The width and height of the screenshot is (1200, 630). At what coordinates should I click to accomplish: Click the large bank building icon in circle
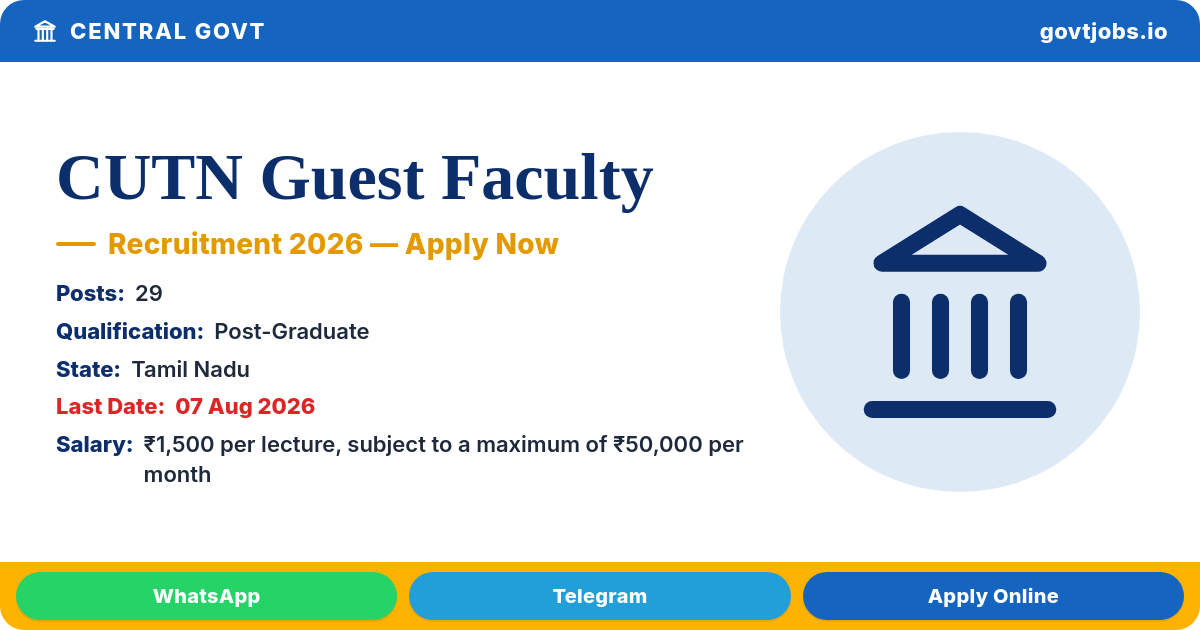(960, 312)
